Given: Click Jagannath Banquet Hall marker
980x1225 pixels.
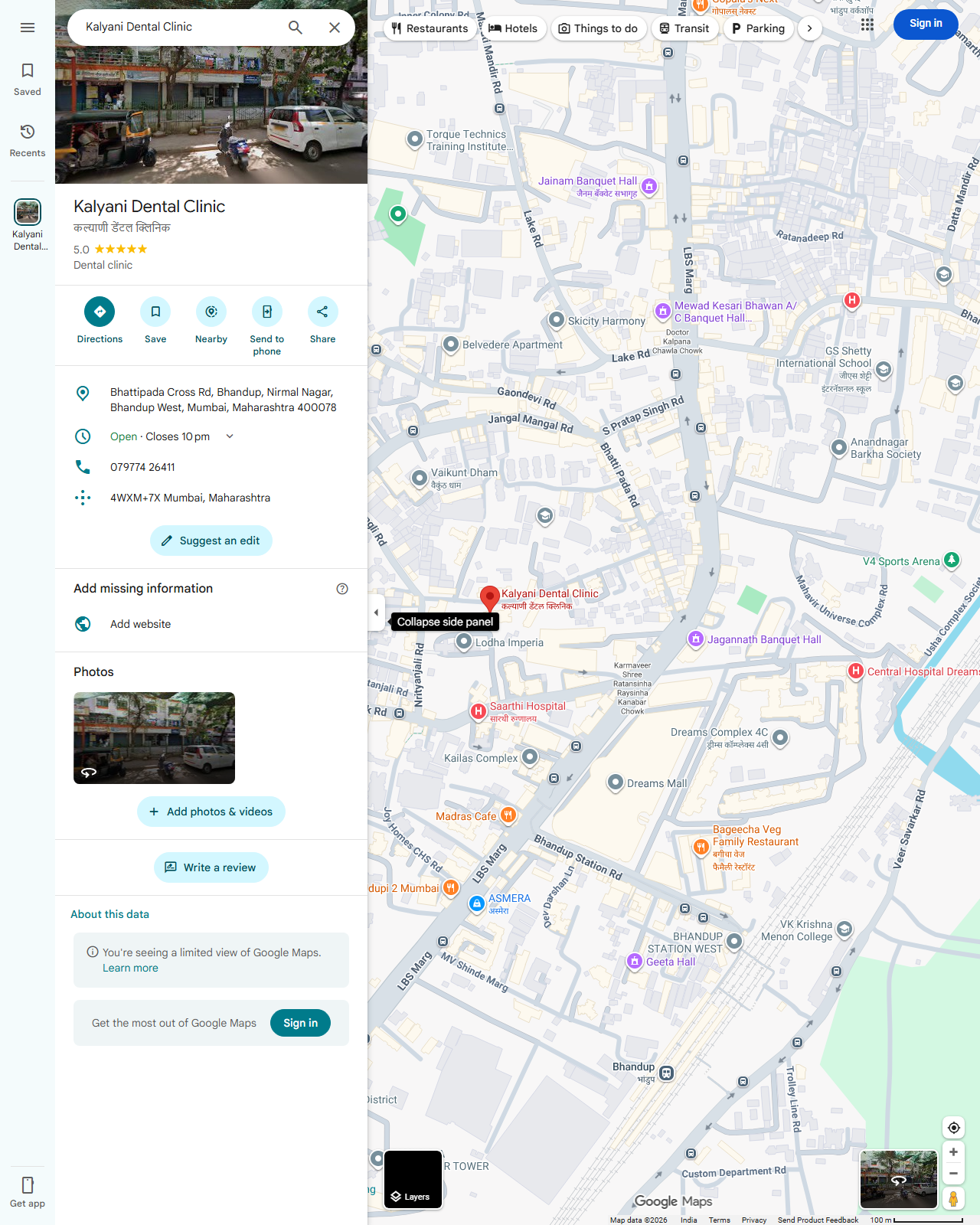Looking at the screenshot, I should coord(695,639).
